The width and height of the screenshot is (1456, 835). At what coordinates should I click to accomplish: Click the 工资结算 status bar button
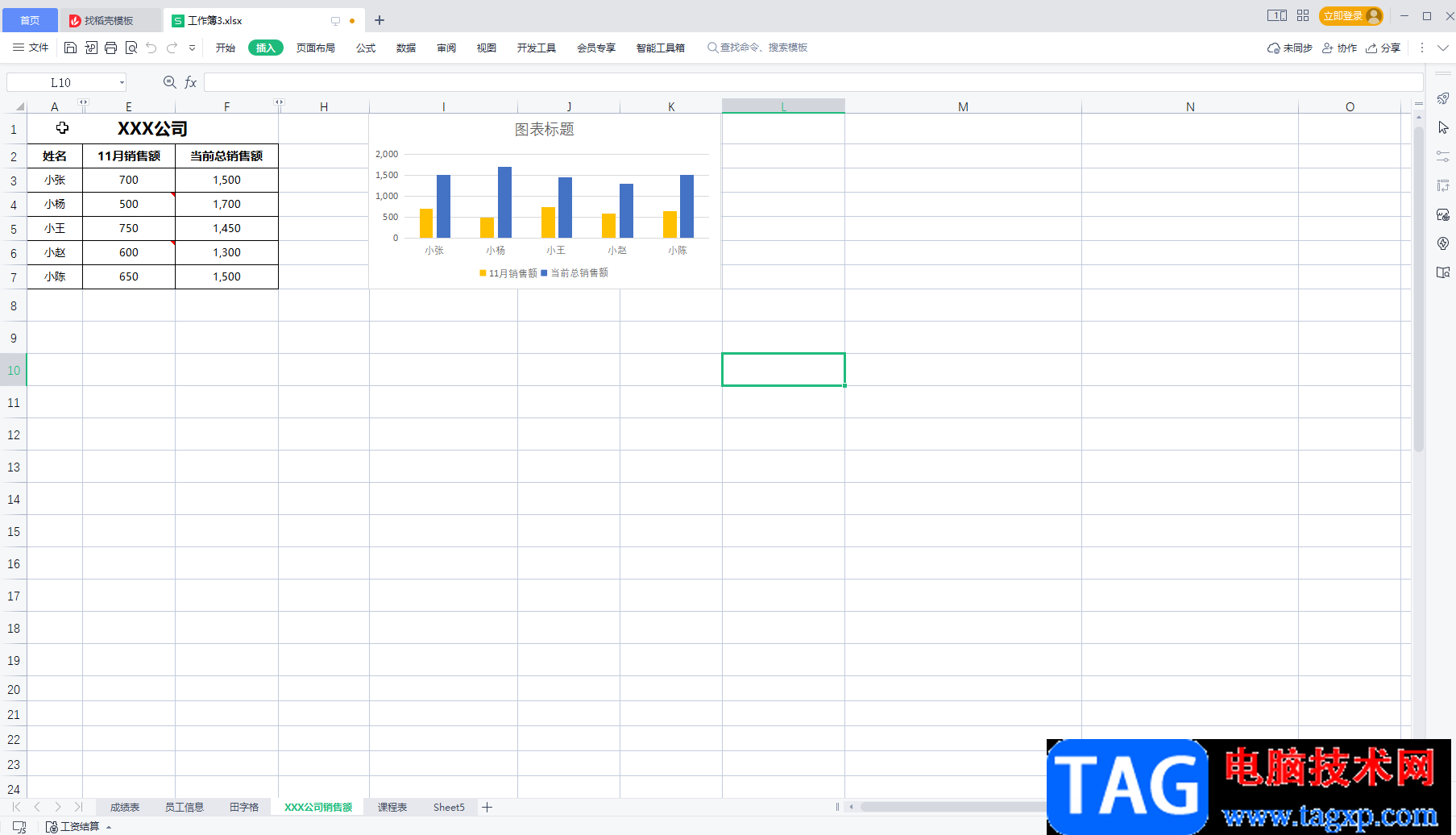click(x=78, y=827)
